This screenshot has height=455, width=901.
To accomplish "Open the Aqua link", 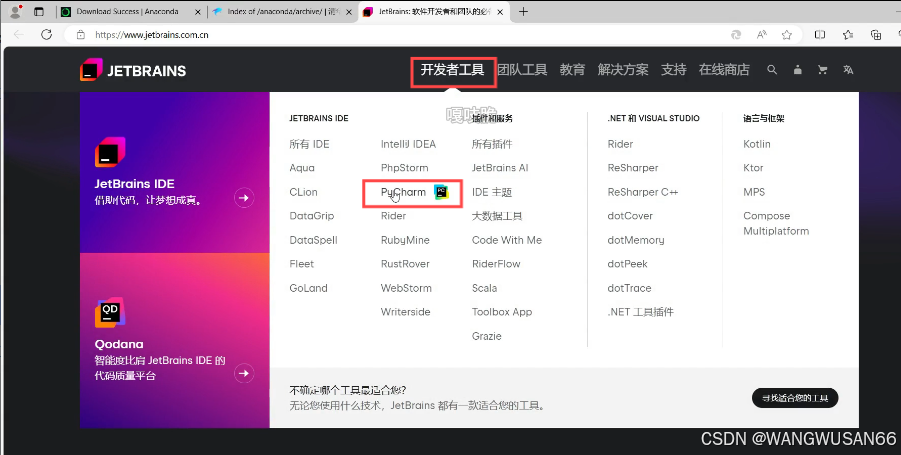I will click(302, 168).
